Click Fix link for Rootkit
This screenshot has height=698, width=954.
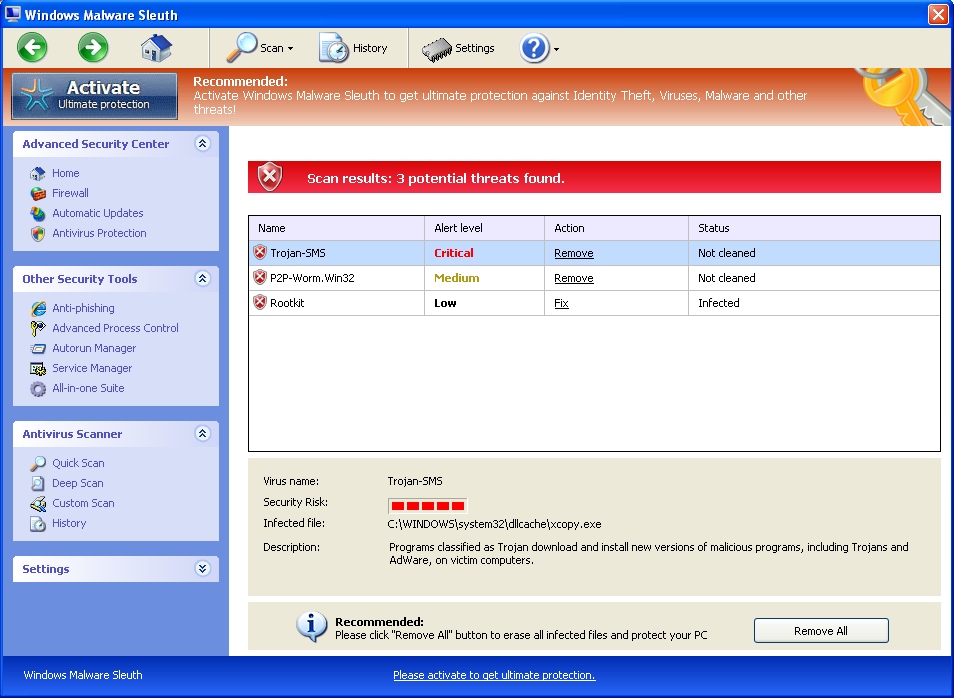pyautogui.click(x=561, y=303)
